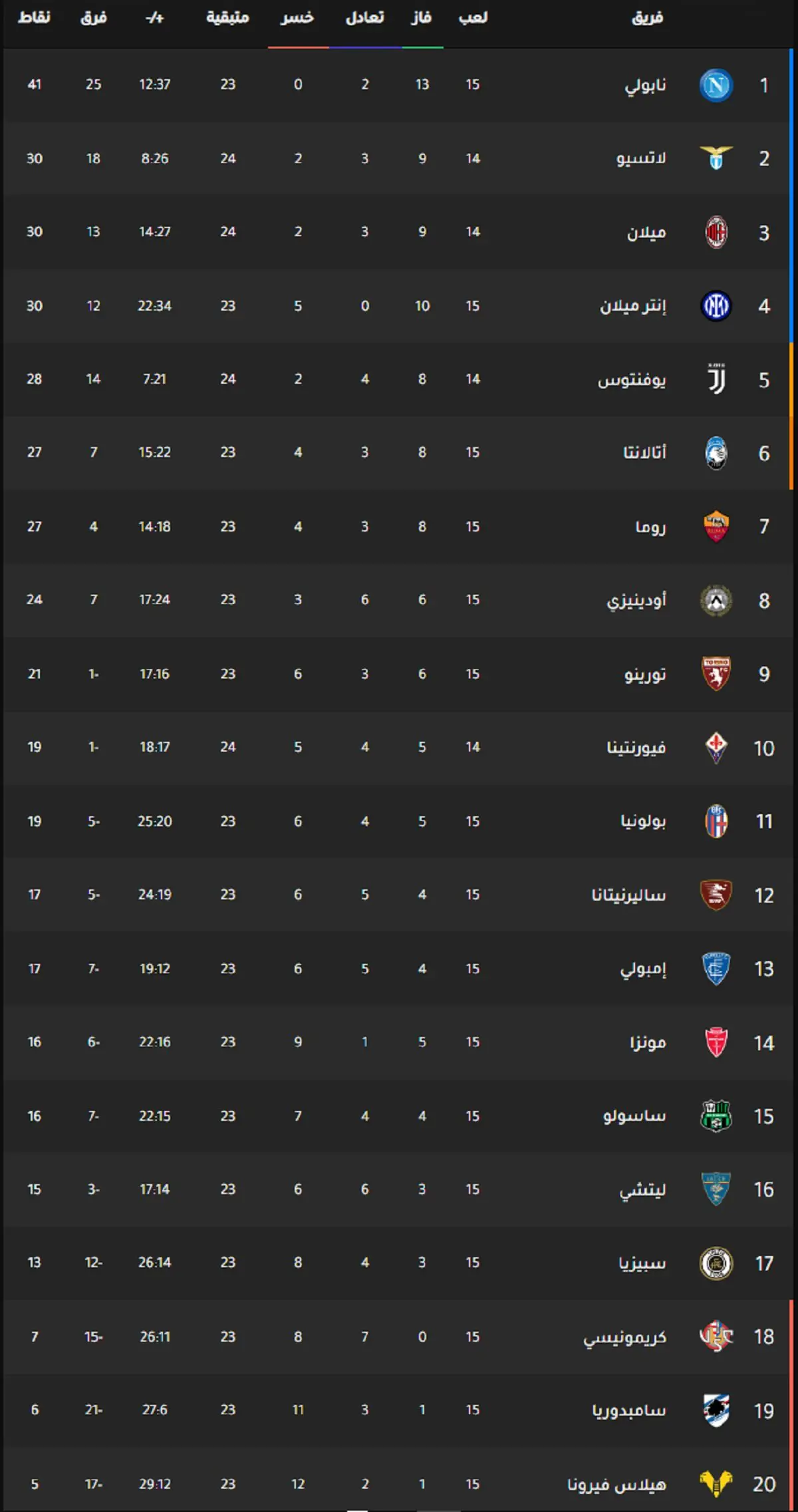Click the Sassuolo green crest
This screenshot has height=1512, width=798.
(716, 1116)
